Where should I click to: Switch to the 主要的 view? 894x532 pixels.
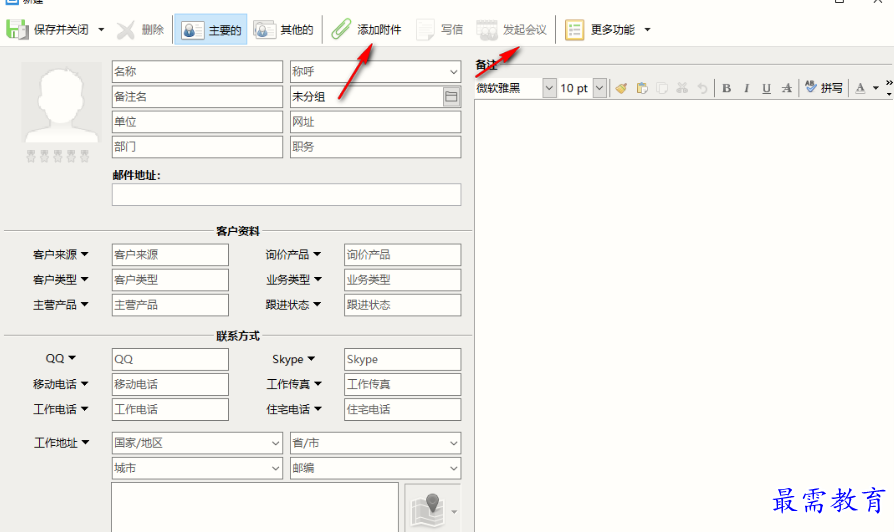[x=211, y=30]
